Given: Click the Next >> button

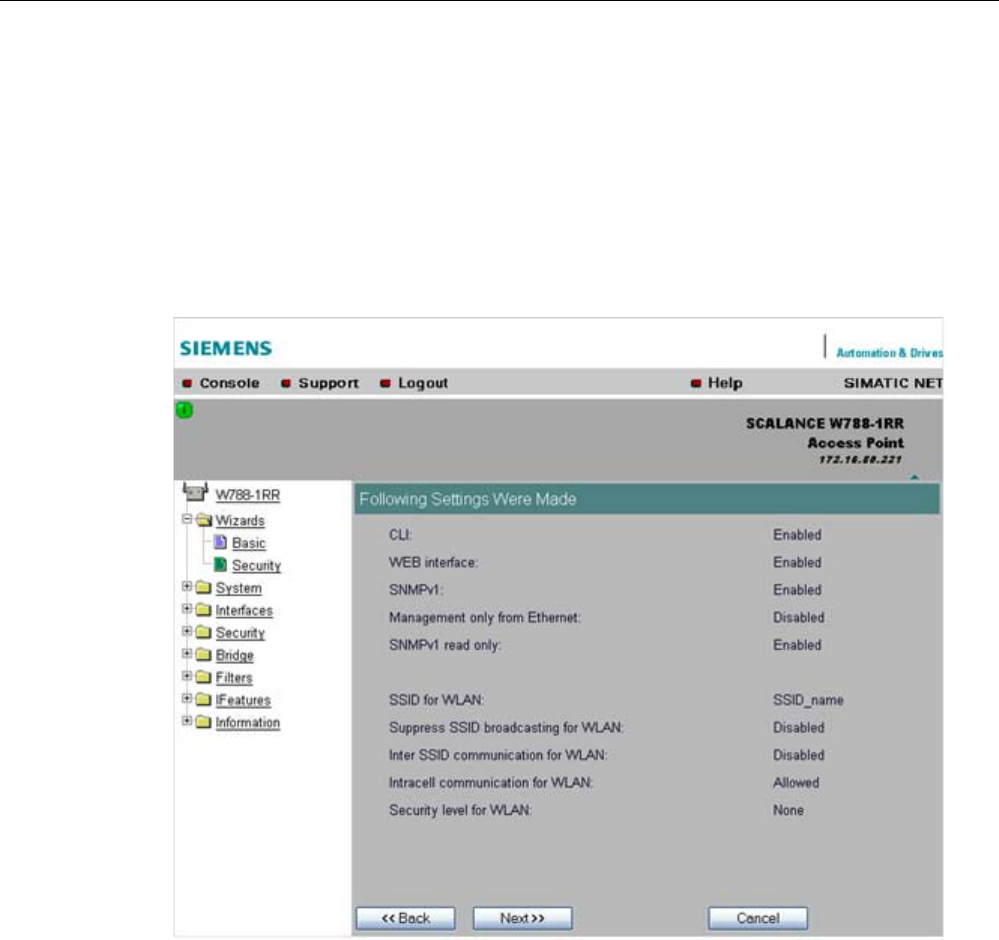Looking at the screenshot, I should point(522,918).
